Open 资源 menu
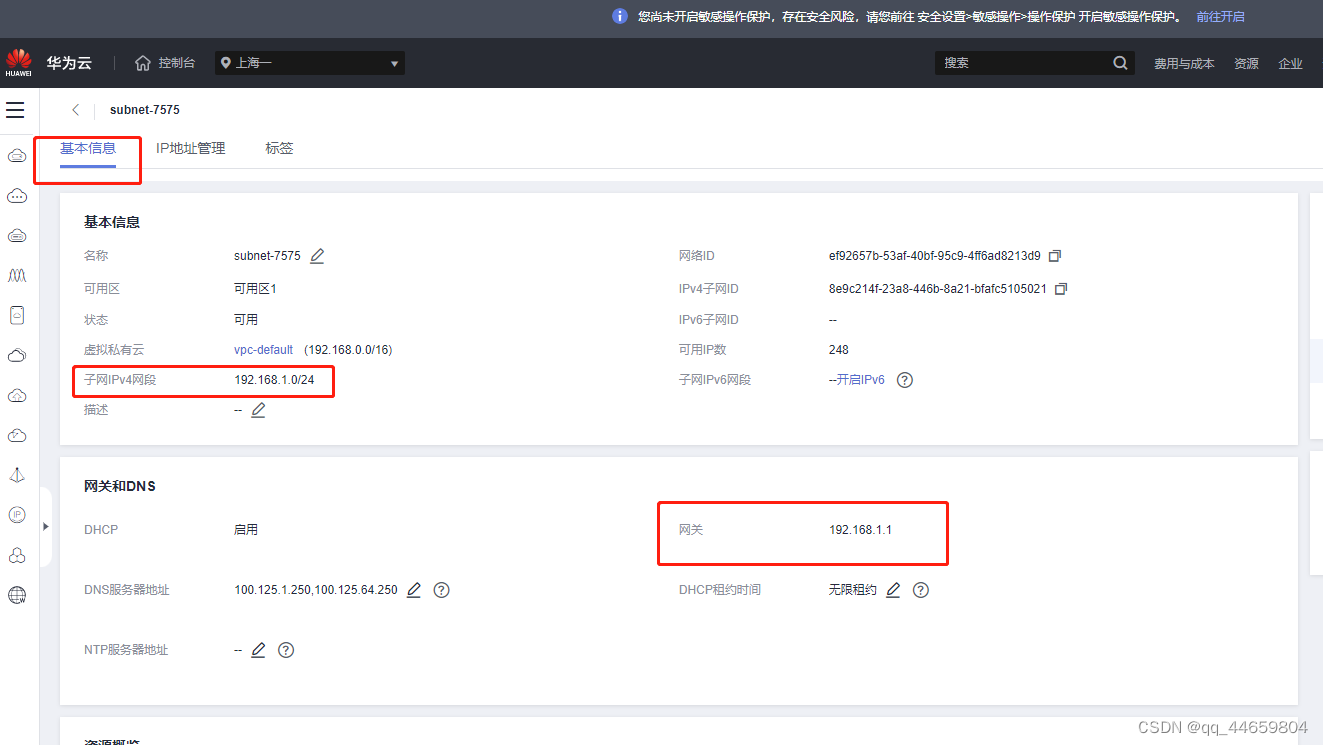The width and height of the screenshot is (1323, 745). click(1246, 63)
